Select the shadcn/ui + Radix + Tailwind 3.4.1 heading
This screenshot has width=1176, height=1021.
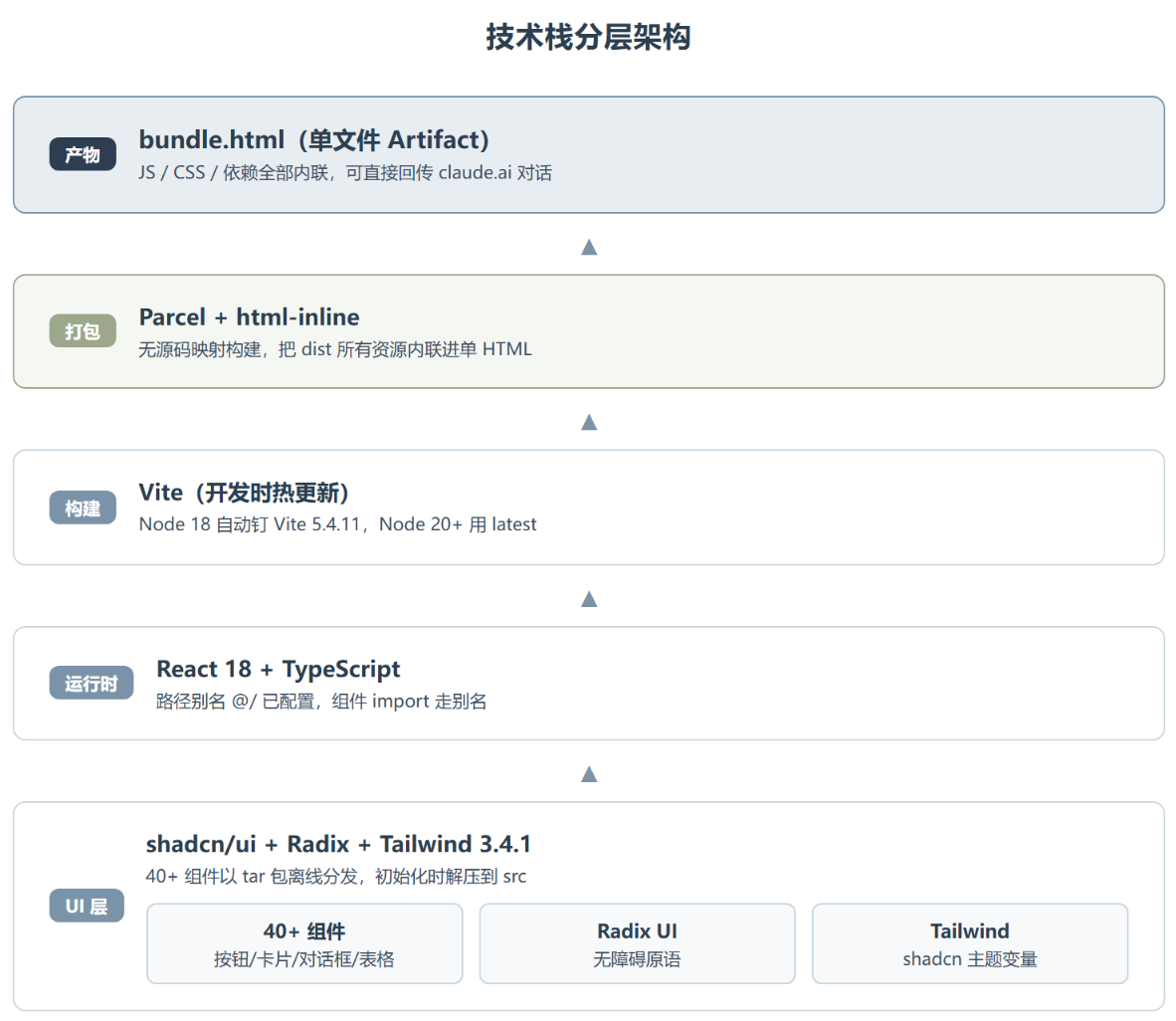[x=338, y=844]
